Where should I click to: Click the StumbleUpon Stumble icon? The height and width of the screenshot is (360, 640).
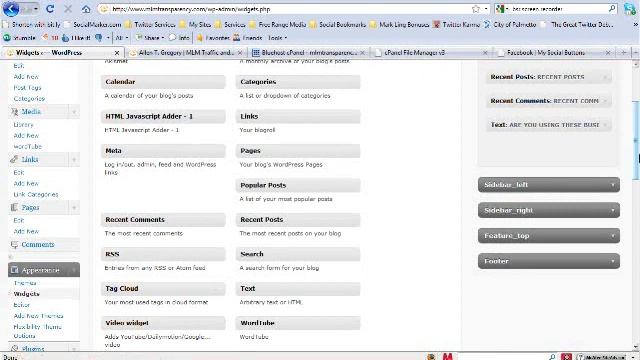point(7,38)
